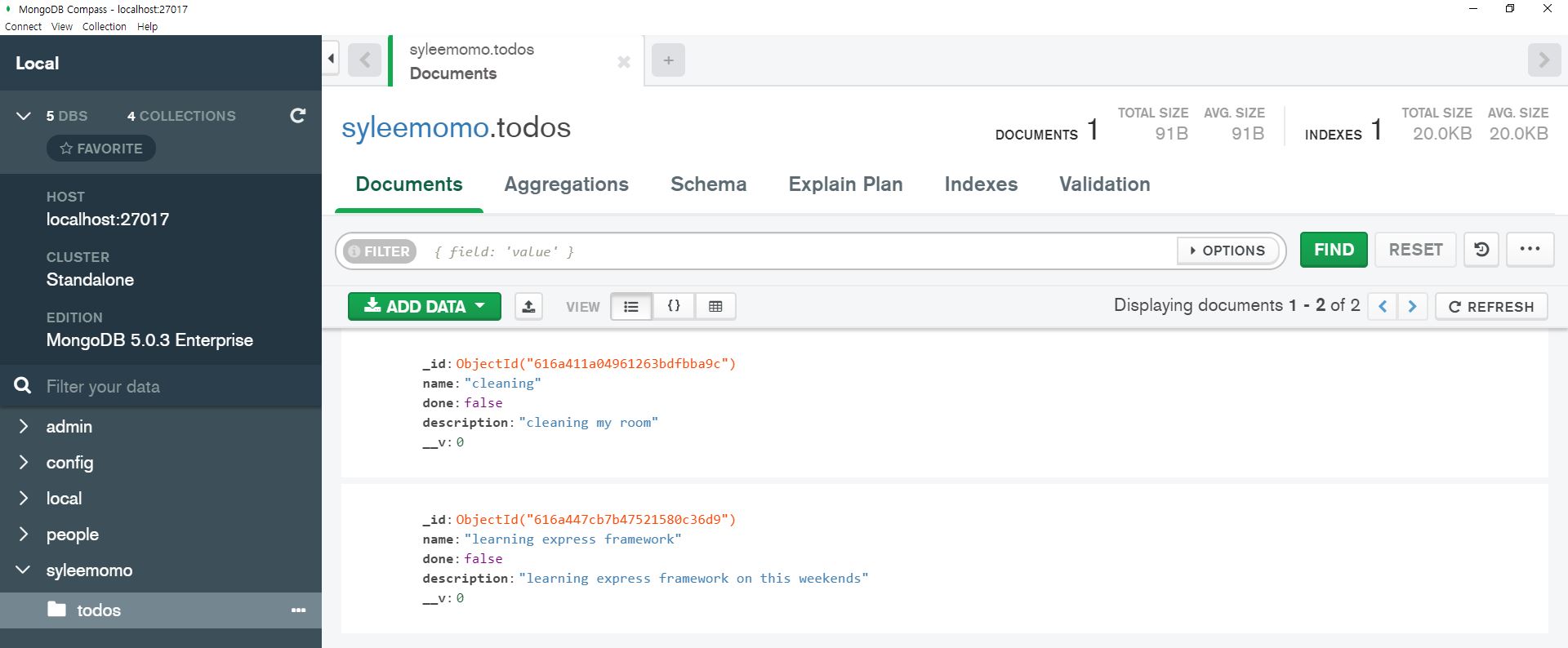Refresh documents with REFRESH button
1568x648 pixels.
point(1491,306)
